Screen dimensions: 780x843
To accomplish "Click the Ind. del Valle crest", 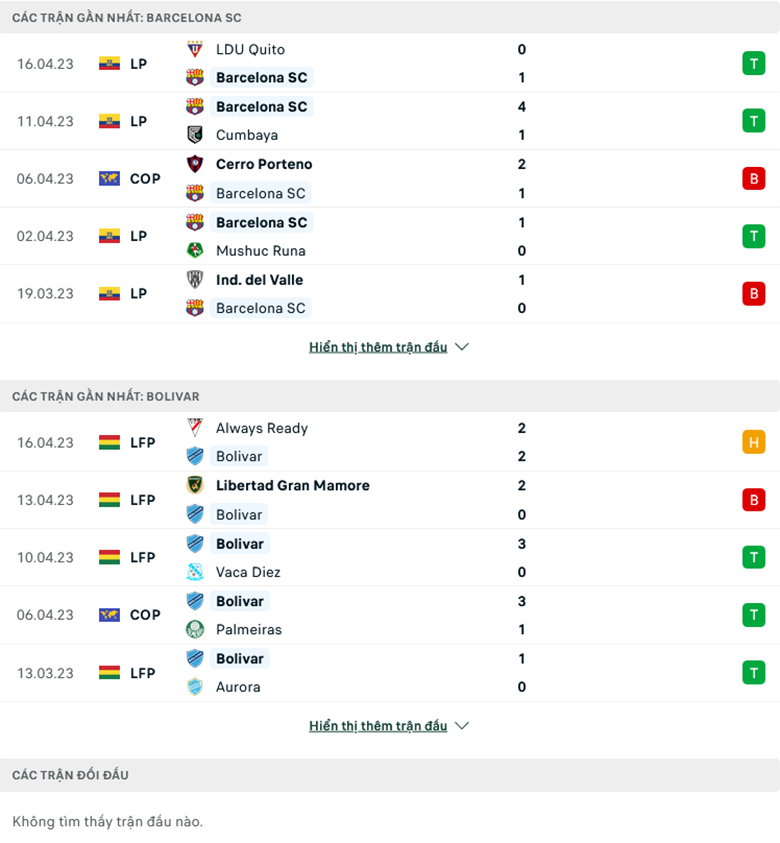I will click(x=195, y=280).
